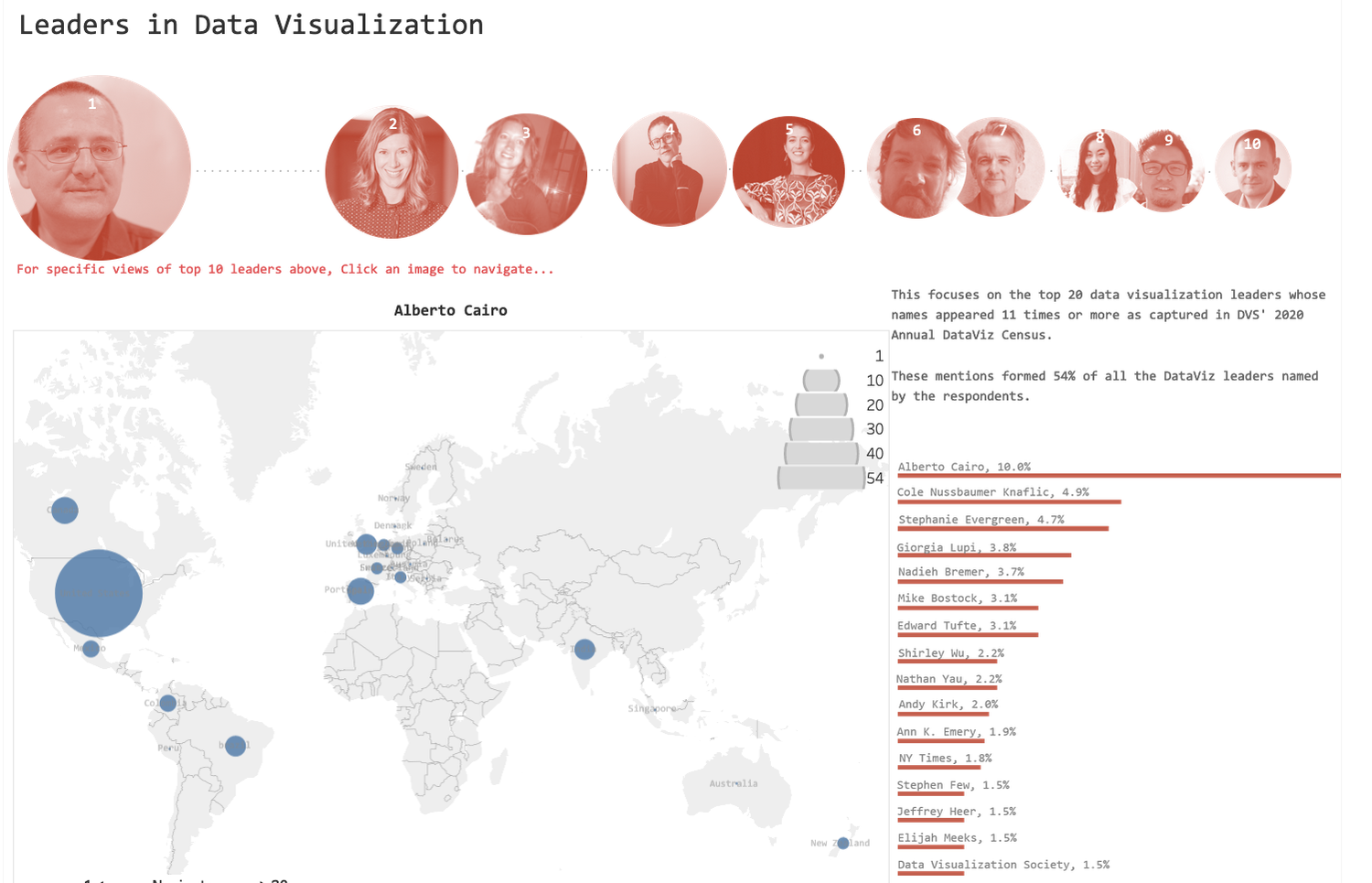Click the Brazil bubble on the map

235,746
